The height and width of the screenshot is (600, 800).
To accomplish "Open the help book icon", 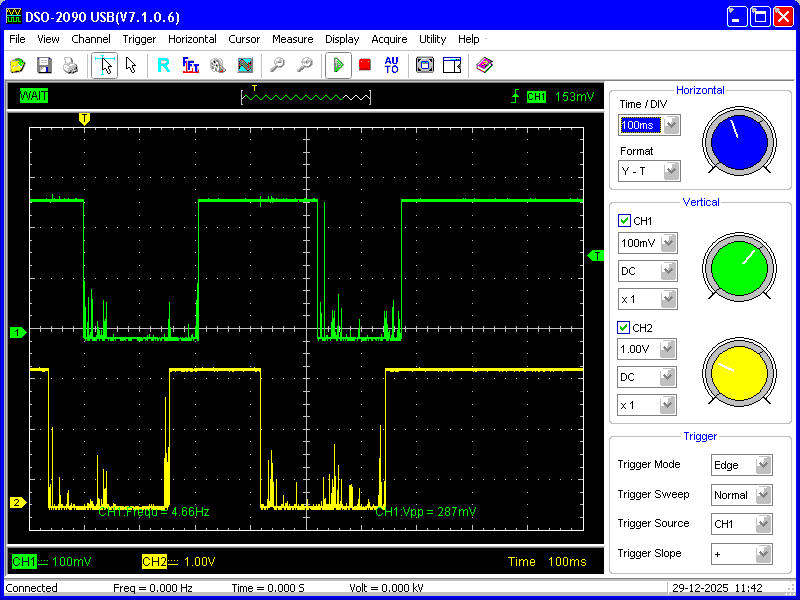I will tap(485, 65).
